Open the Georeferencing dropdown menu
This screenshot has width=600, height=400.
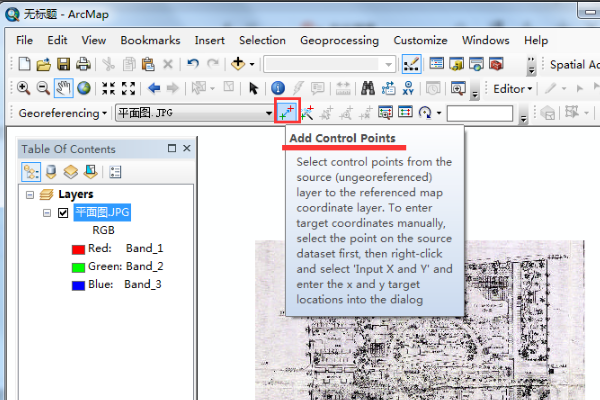(62, 113)
